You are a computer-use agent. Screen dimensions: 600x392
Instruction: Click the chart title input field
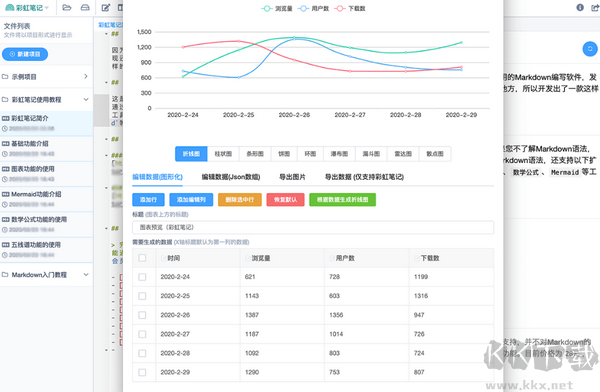click(313, 227)
